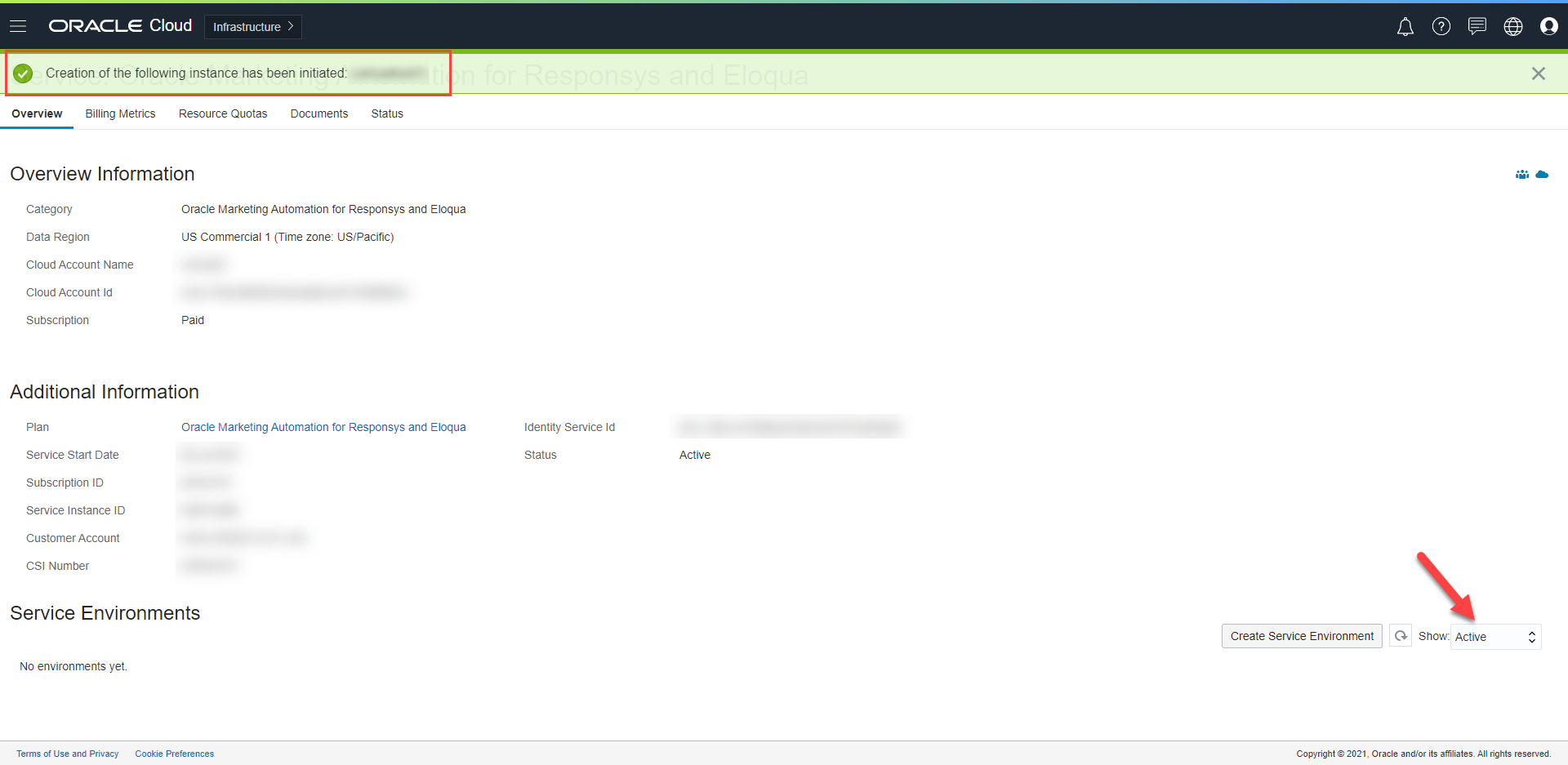
Task: Click the 'Paid' subscription value
Action: tap(193, 320)
